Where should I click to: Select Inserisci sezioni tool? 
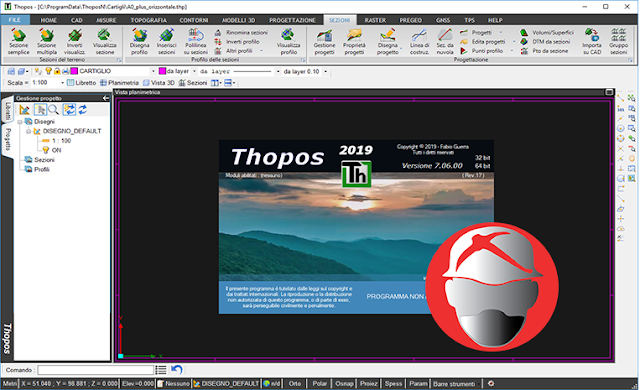pyautogui.click(x=167, y=42)
